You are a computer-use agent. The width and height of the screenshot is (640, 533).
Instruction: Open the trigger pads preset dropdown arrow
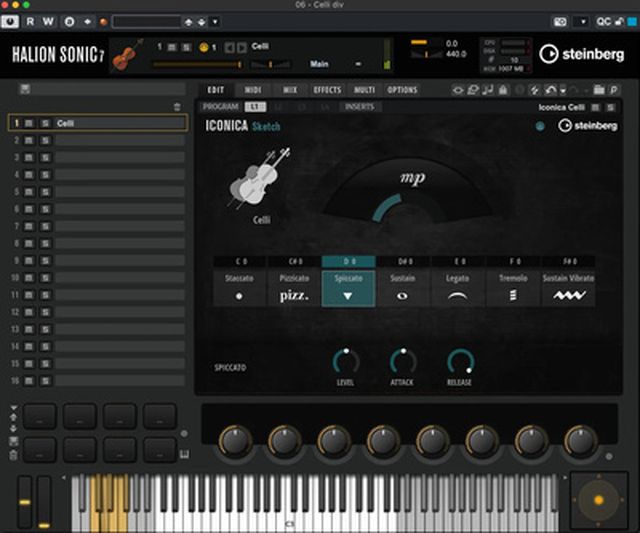[13, 408]
